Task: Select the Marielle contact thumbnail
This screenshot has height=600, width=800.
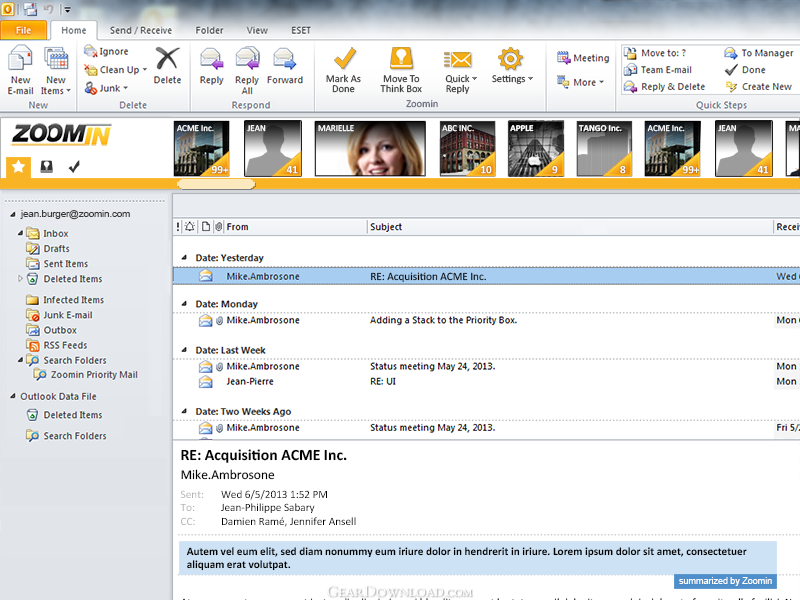Action: coord(370,149)
